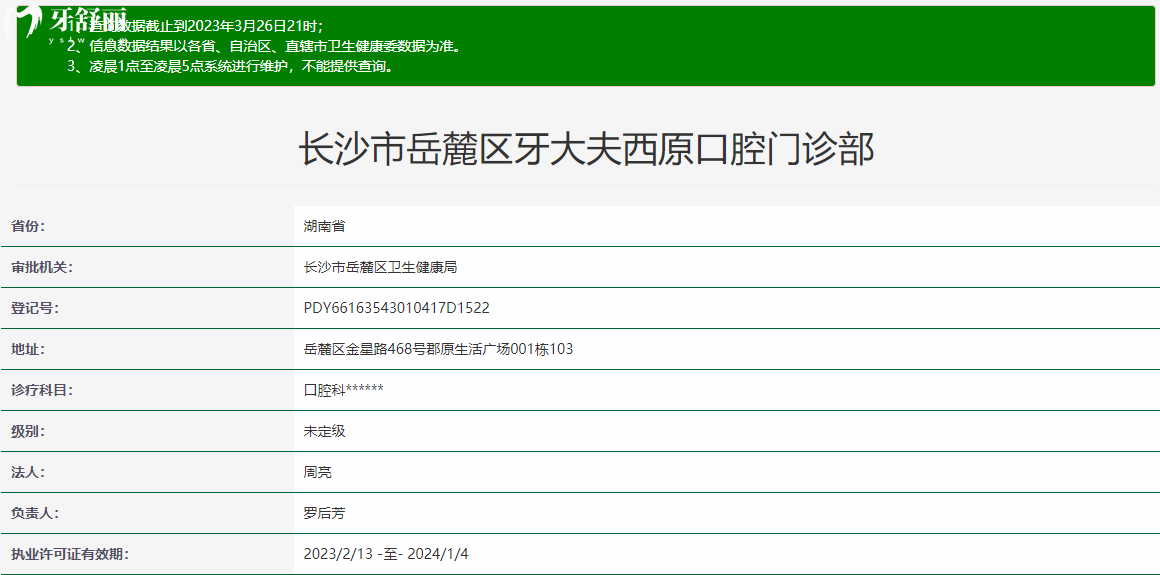Click the notice line about 卫生健康委数据为准

pyautogui.click(x=264, y=47)
